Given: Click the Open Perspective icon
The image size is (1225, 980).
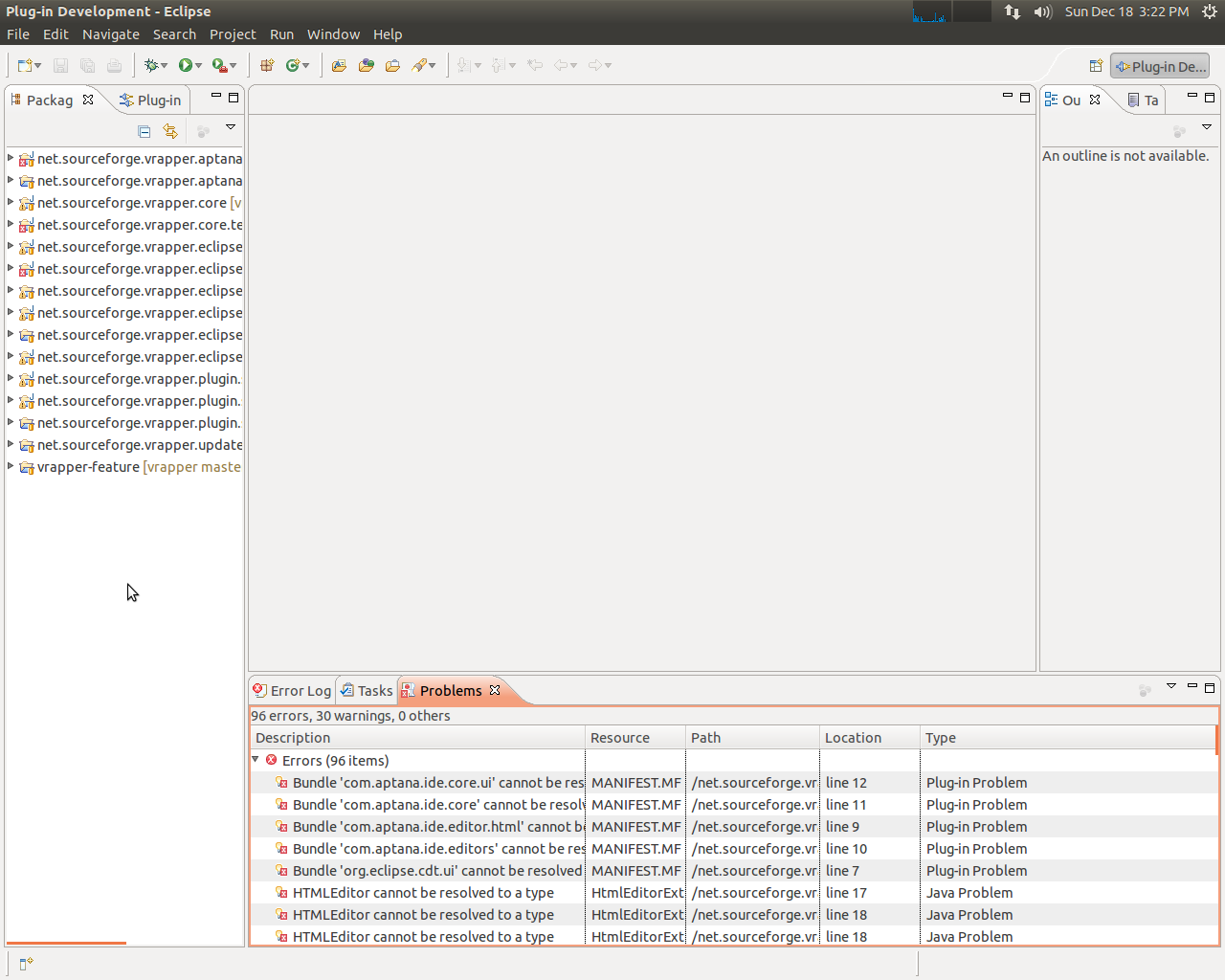Looking at the screenshot, I should (x=1096, y=66).
